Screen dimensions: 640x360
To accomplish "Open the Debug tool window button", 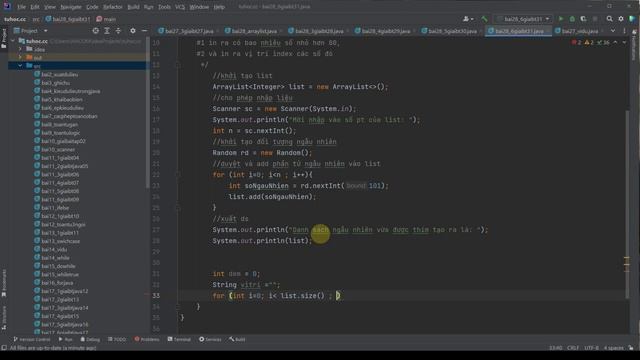I will click(90, 339).
